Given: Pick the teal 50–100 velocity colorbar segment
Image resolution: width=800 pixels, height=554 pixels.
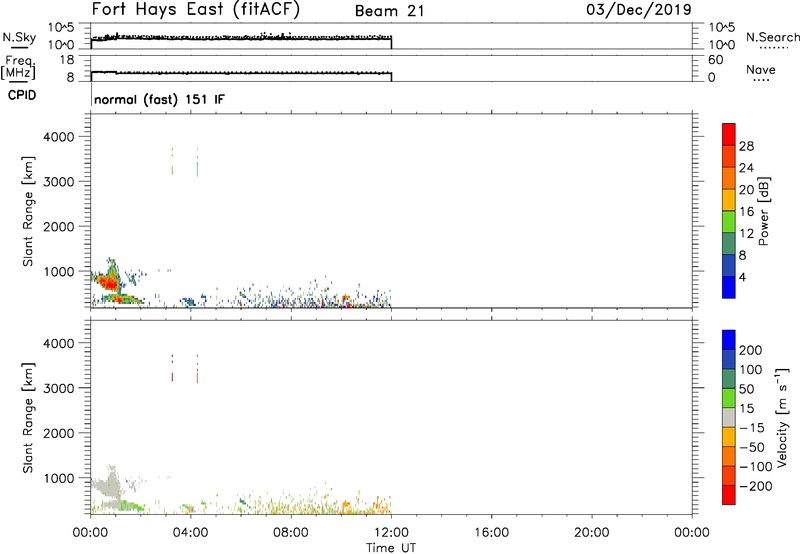Looking at the screenshot, I should [729, 379].
